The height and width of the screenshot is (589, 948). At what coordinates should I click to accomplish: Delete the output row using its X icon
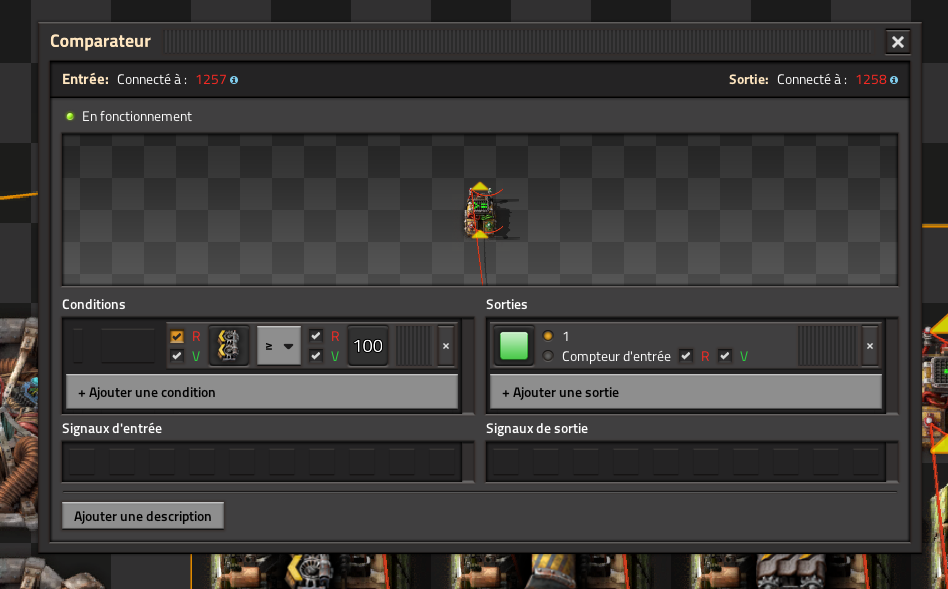click(870, 346)
